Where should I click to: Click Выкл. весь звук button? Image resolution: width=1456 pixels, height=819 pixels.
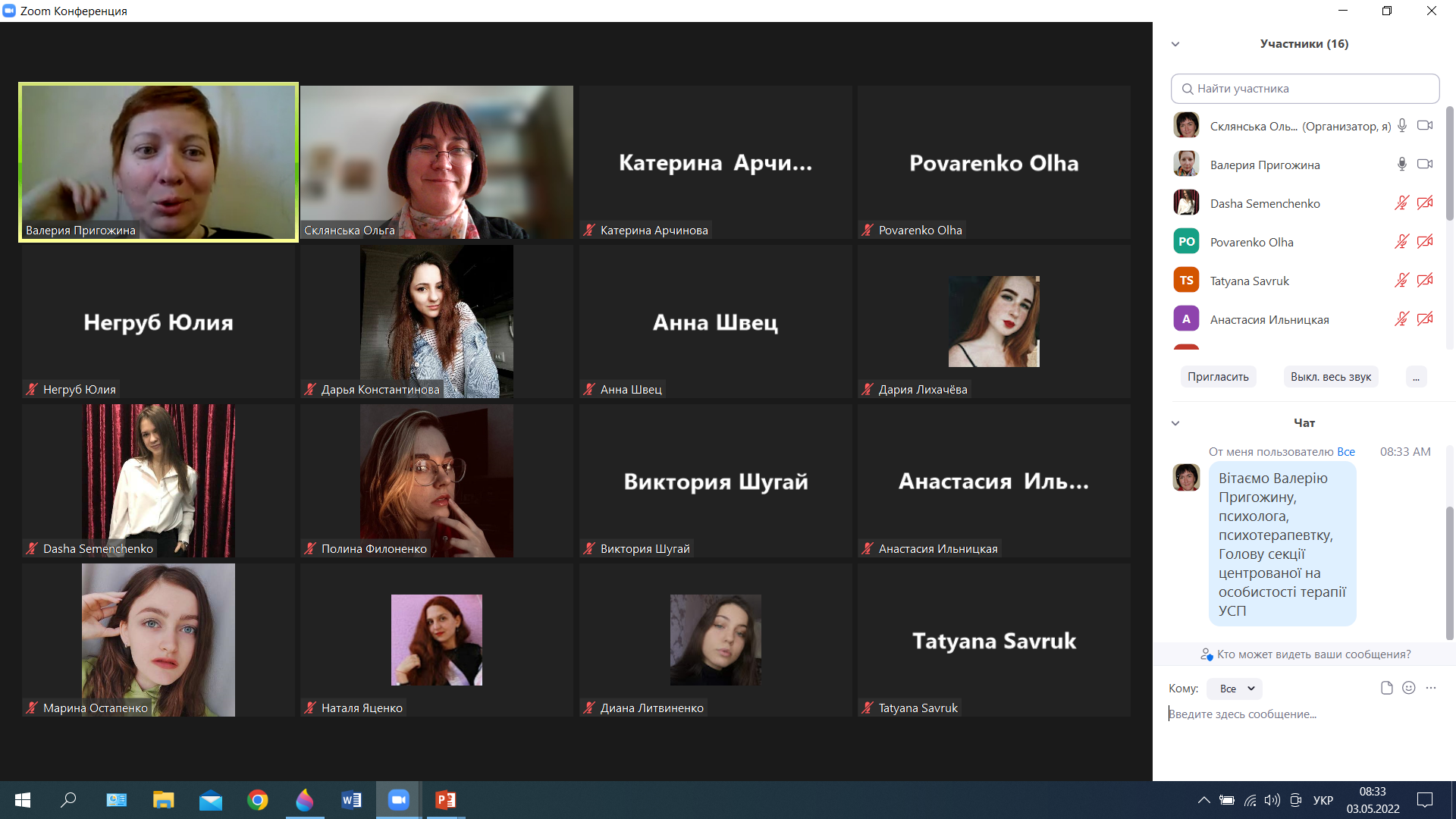[1331, 377]
